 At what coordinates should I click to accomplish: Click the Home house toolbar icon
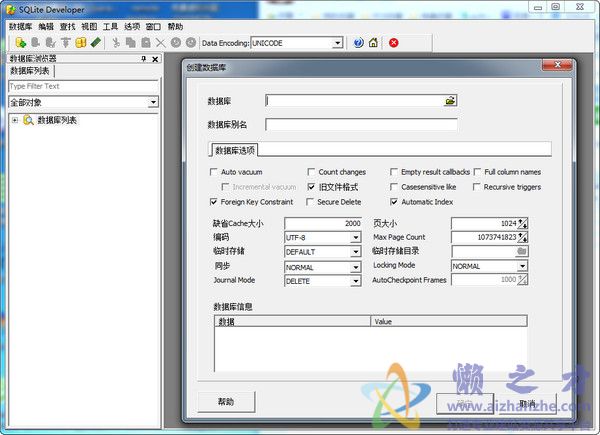(373, 42)
